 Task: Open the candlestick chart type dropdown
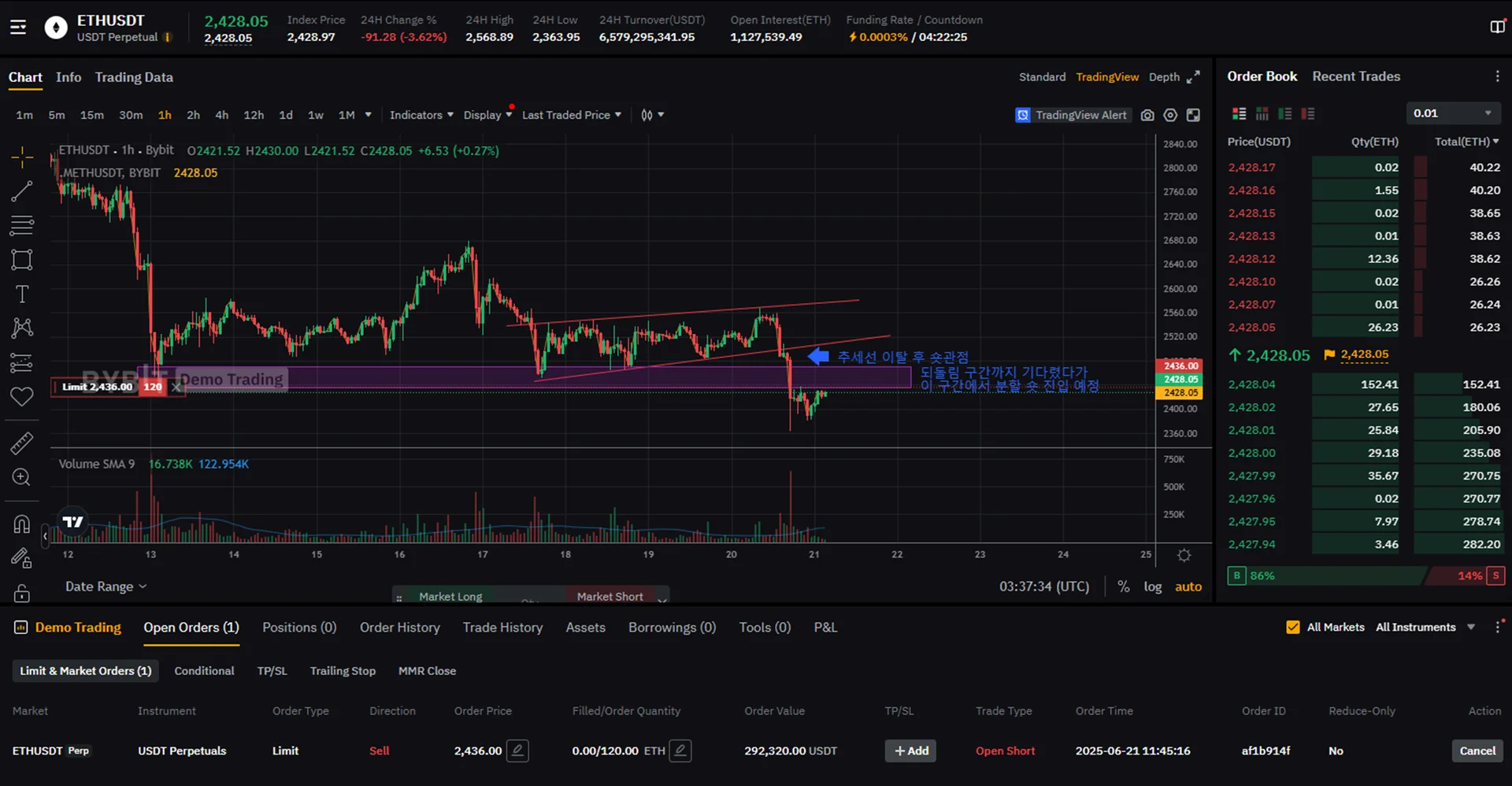pos(652,115)
